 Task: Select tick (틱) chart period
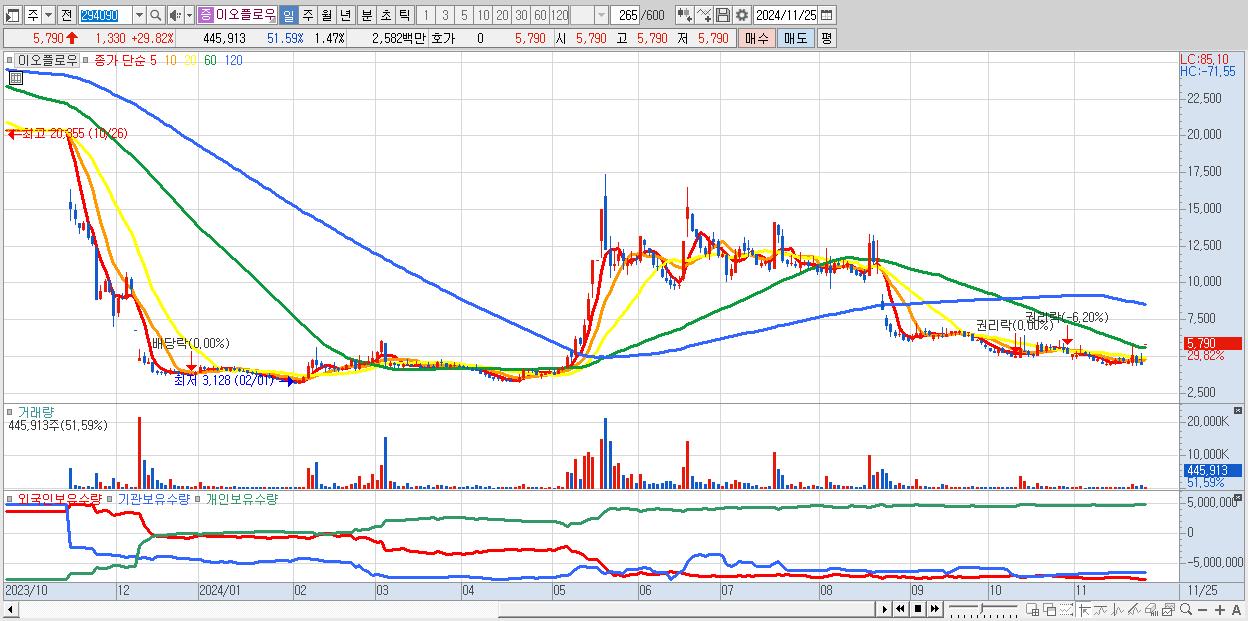coord(404,16)
